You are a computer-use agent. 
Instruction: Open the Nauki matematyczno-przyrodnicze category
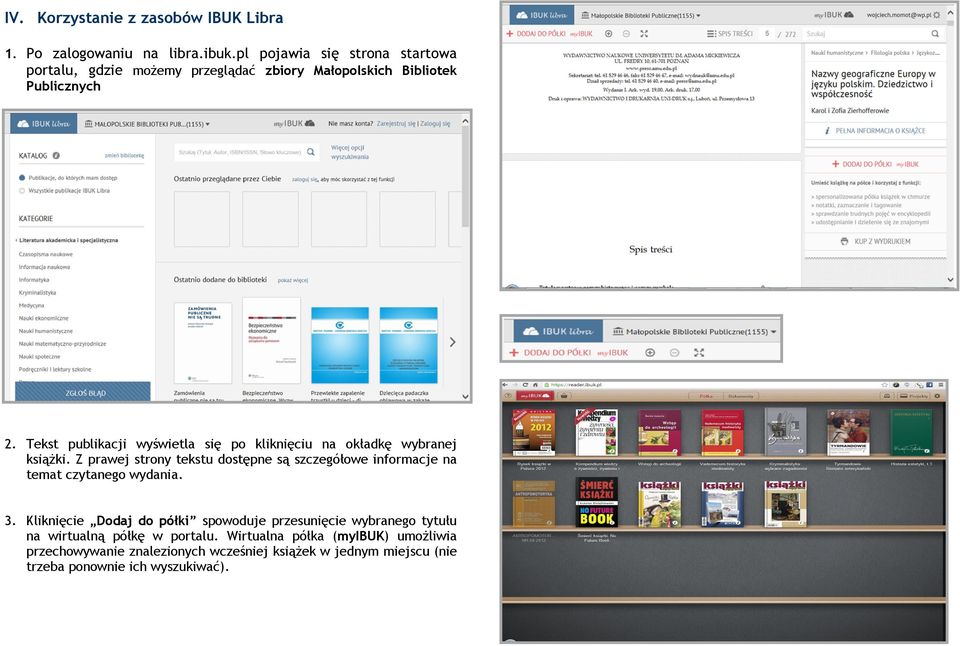click(x=62, y=344)
